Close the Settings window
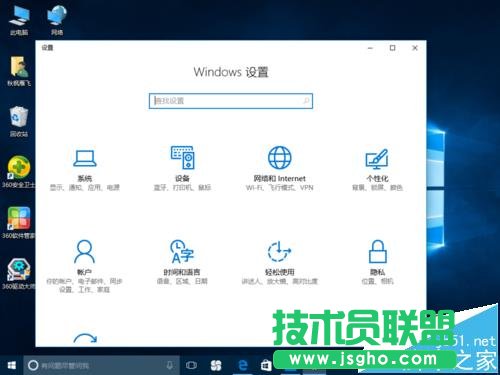500x375 pixels. [415, 48]
